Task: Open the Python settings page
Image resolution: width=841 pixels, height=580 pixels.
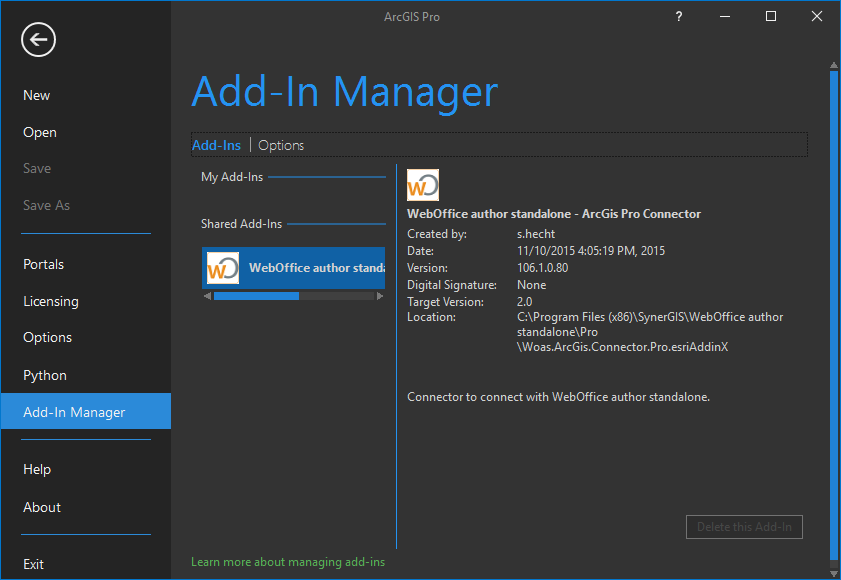Action: coord(44,375)
